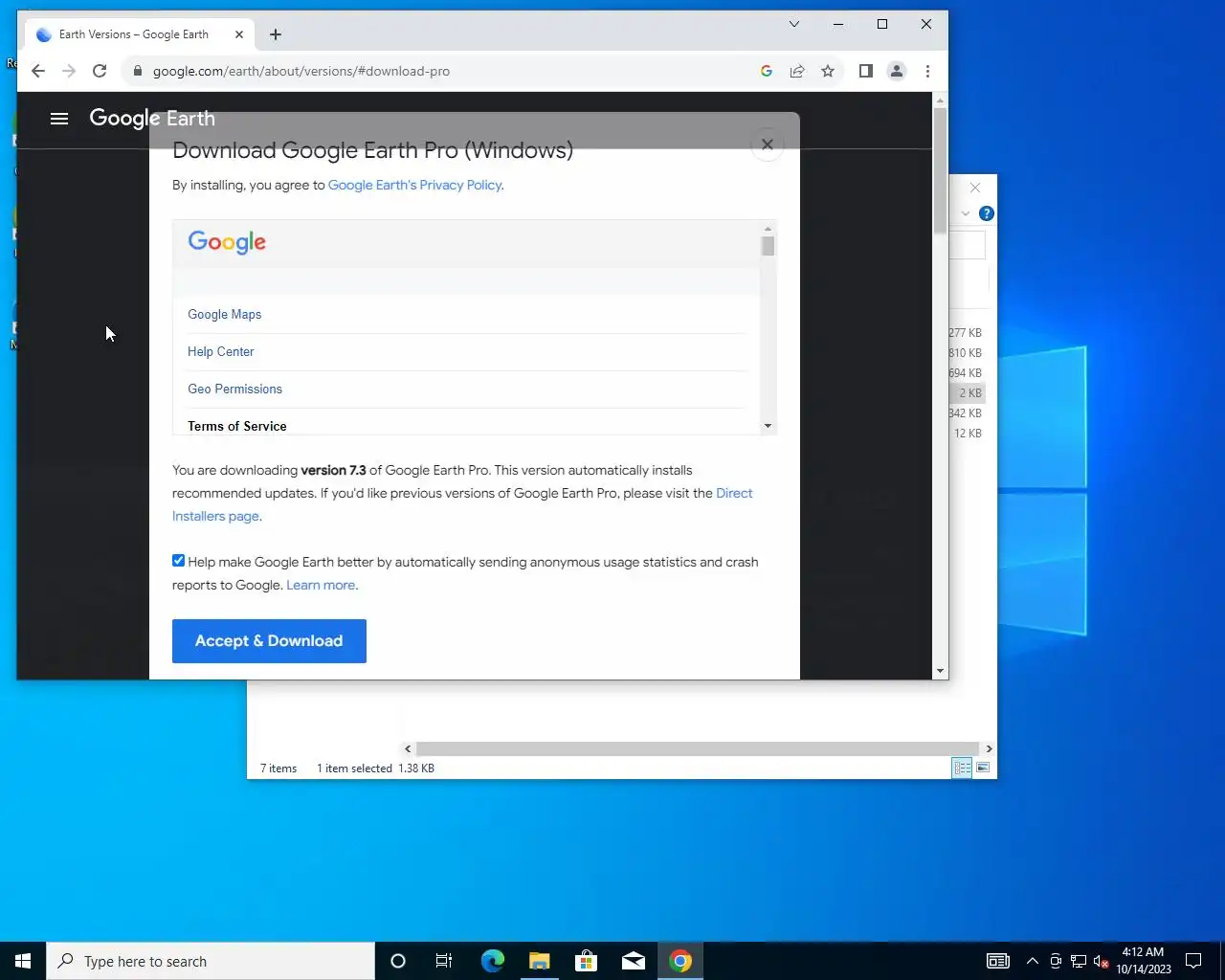Open Google Maps link
The image size is (1225, 980).
224,314
